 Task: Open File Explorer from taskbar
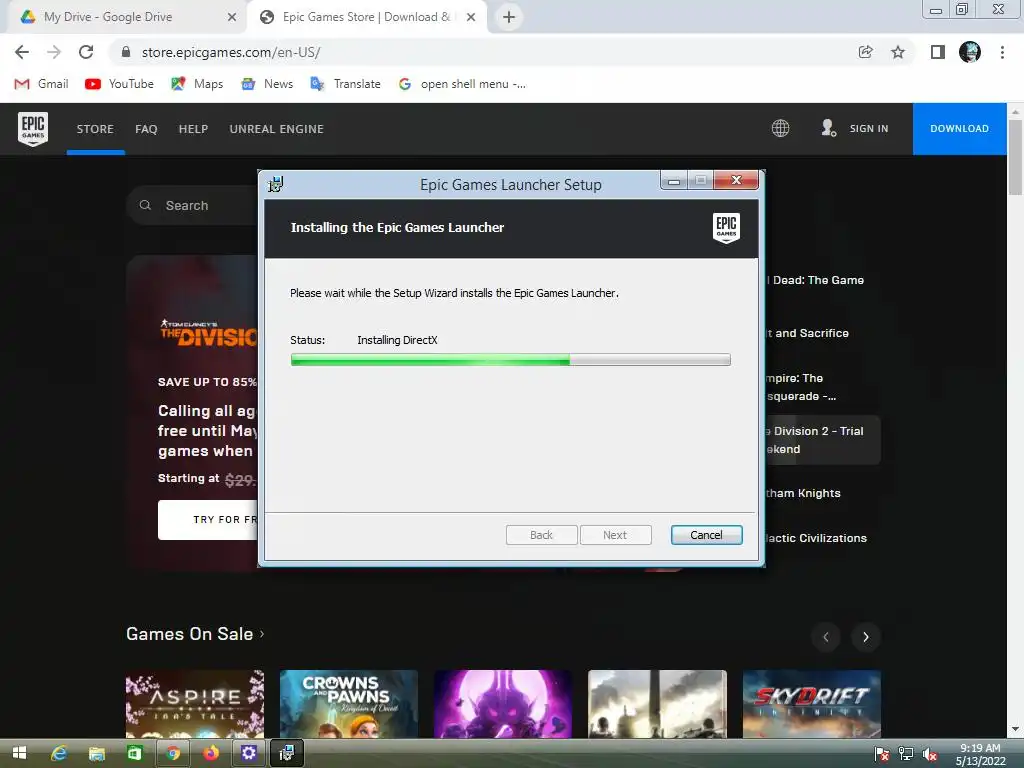tap(97, 754)
